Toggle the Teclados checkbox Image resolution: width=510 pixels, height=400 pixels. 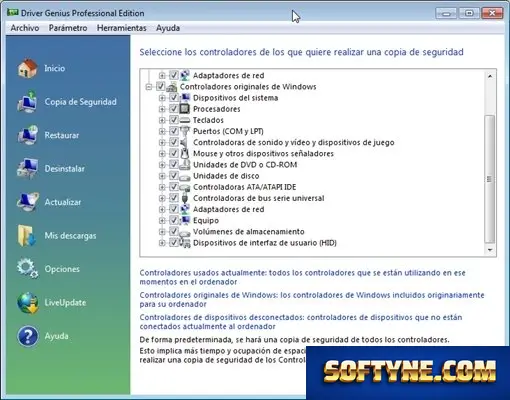pos(173,120)
